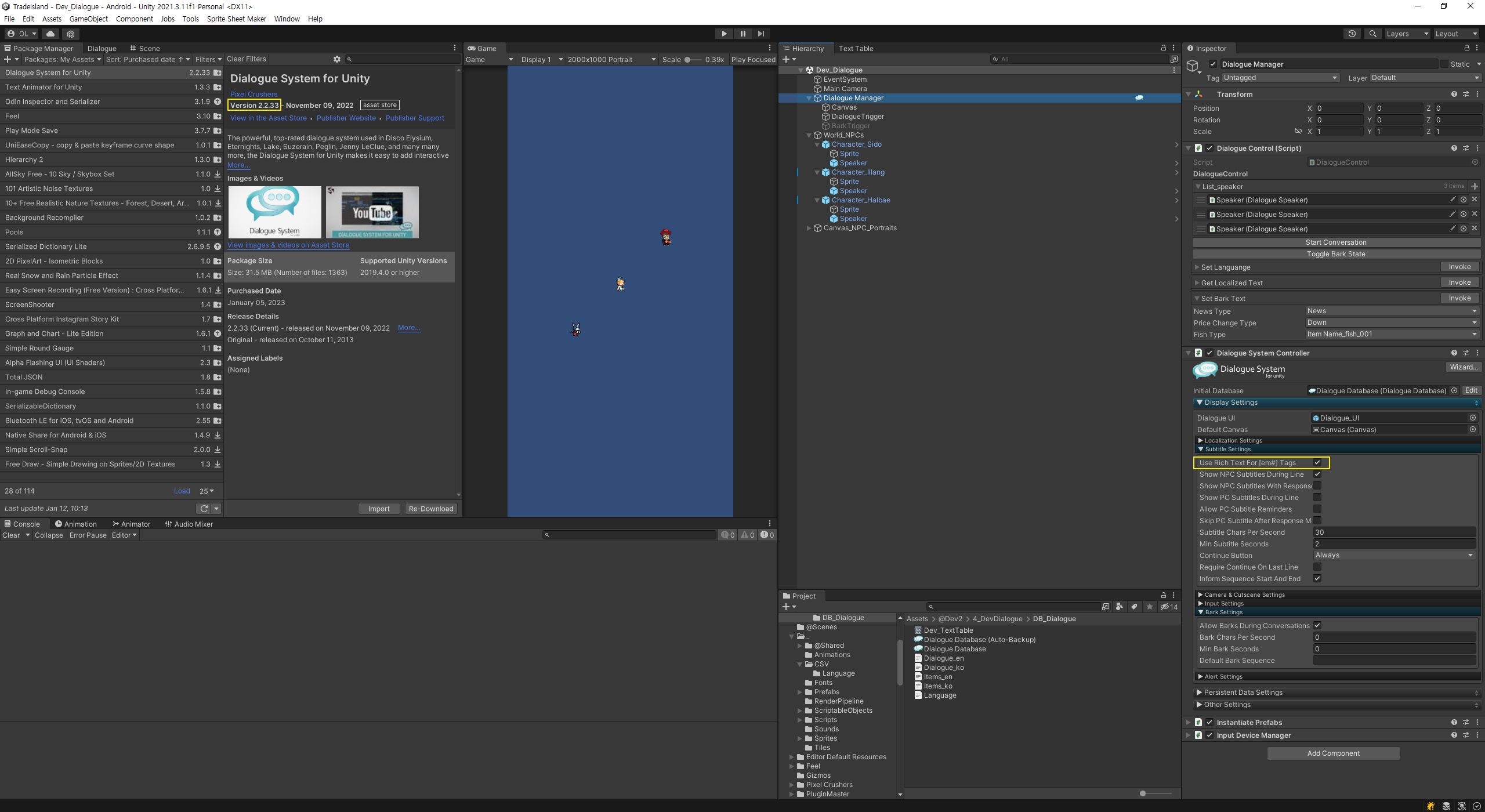Switch to the Text Table tab
This screenshot has height=812, width=1485.
point(856,48)
